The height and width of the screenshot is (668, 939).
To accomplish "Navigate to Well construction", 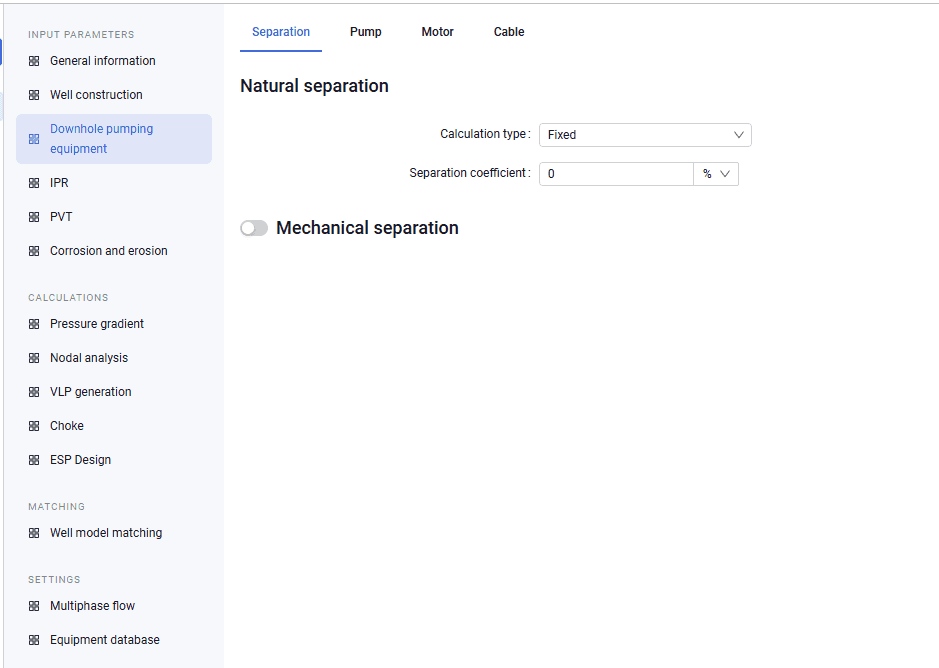I will tap(114, 95).
